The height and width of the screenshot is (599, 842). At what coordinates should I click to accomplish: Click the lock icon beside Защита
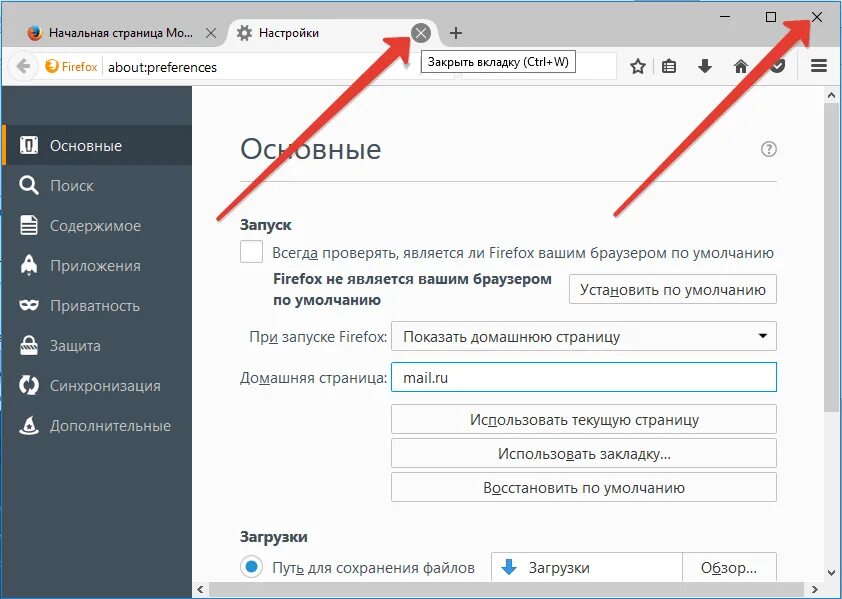(28, 345)
